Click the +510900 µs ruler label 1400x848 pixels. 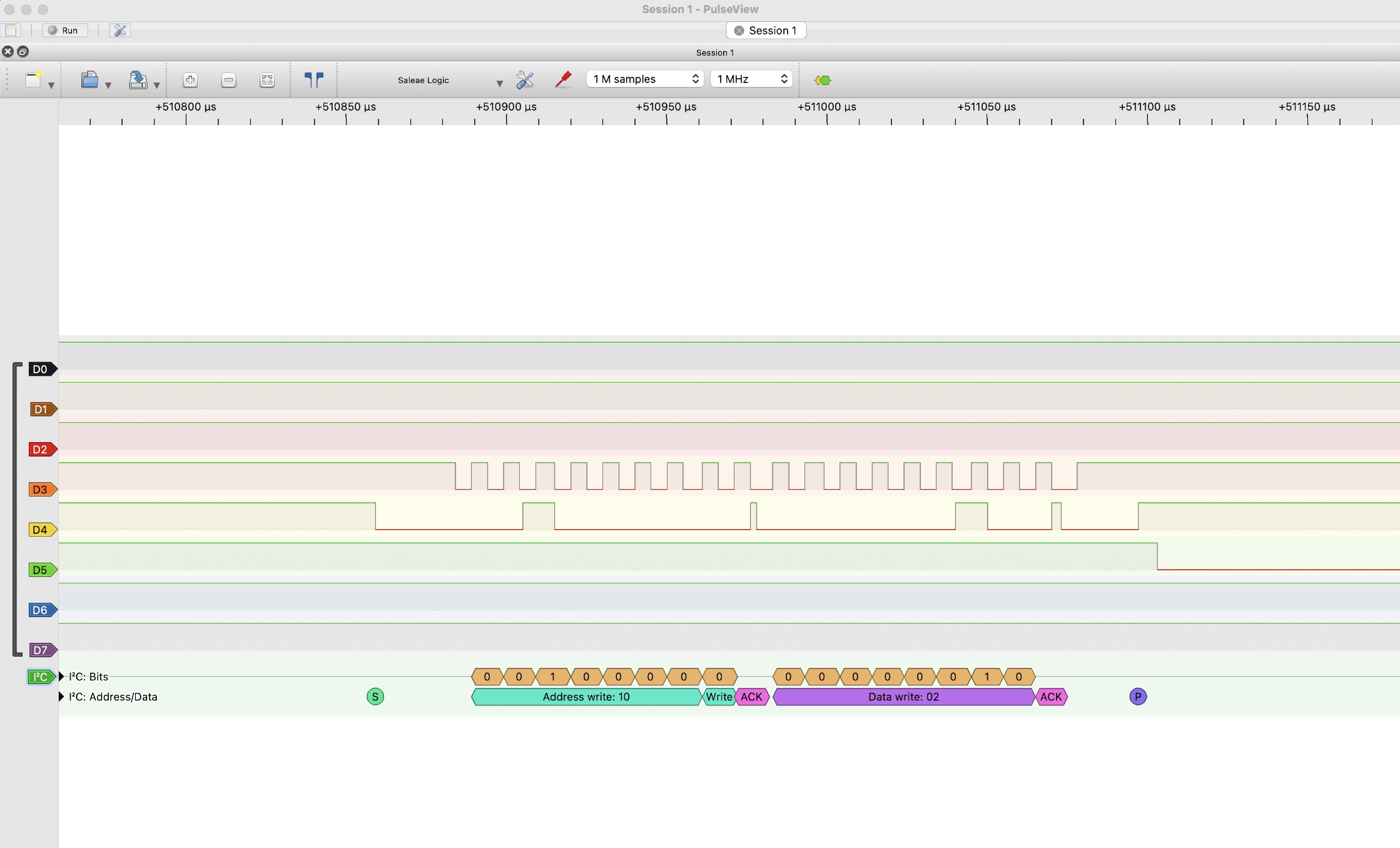[506, 106]
